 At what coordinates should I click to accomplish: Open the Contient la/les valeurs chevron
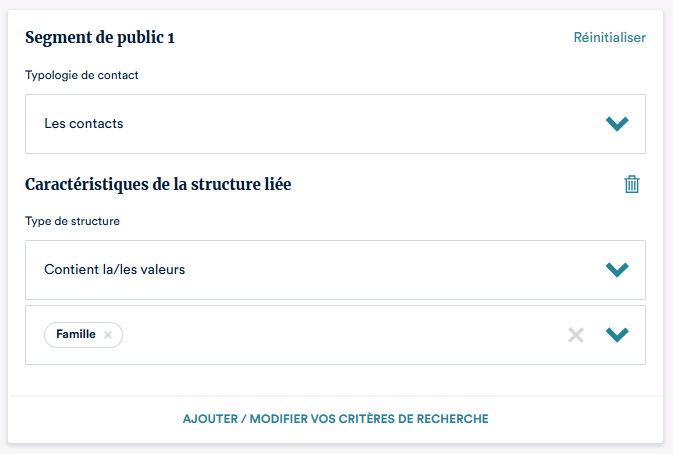coord(617,270)
